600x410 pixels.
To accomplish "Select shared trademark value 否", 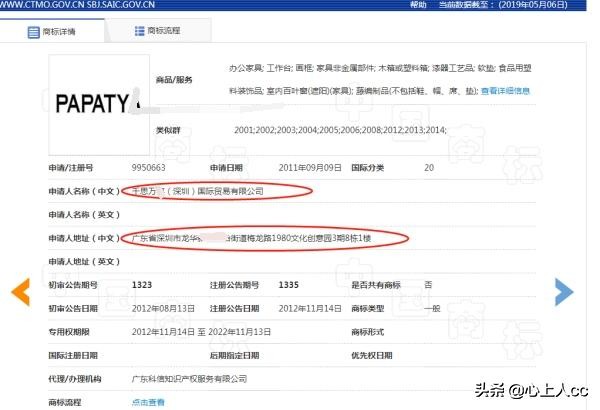I will [428, 285].
